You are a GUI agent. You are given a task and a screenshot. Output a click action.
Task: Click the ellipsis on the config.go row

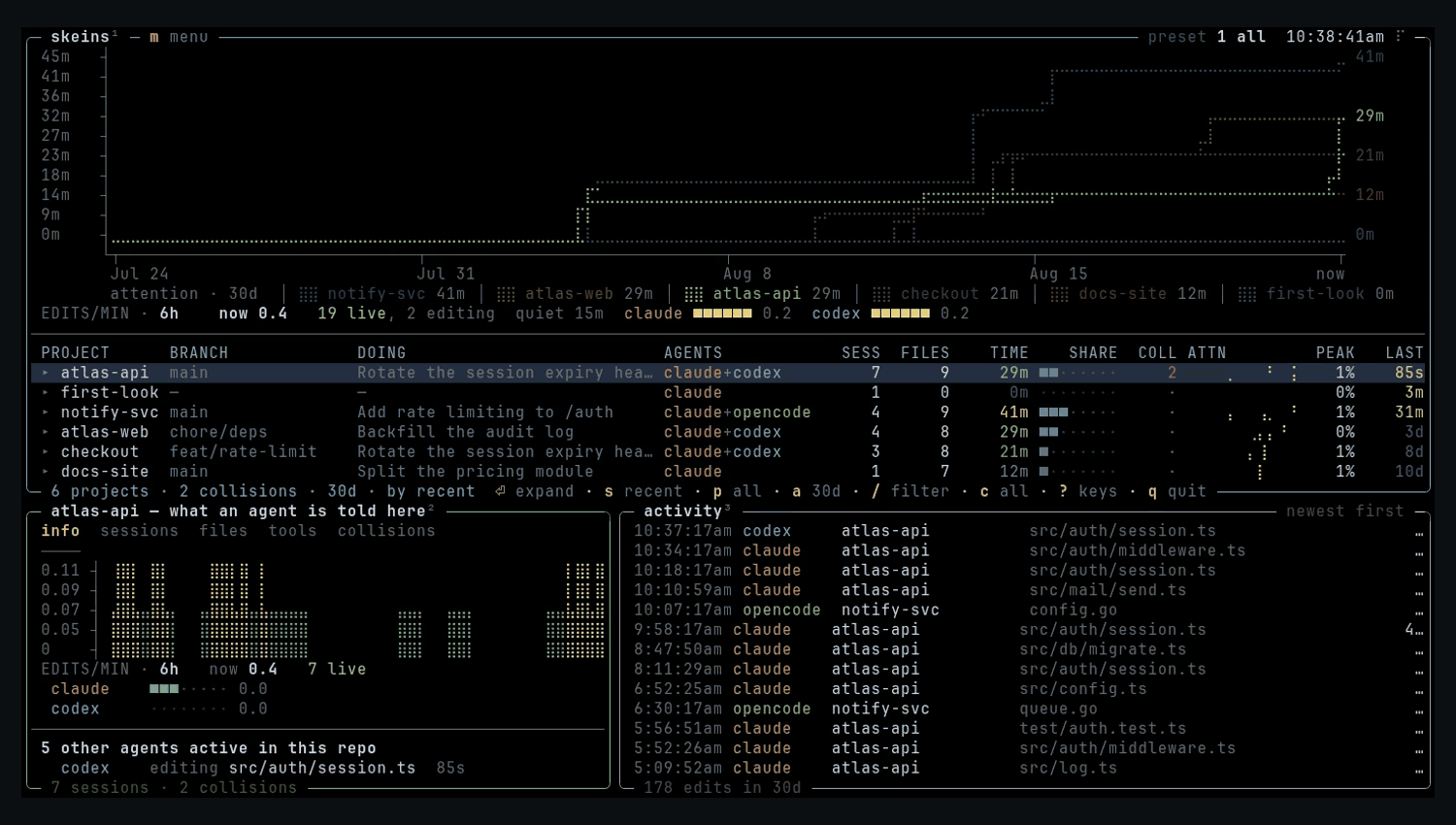(1419, 610)
